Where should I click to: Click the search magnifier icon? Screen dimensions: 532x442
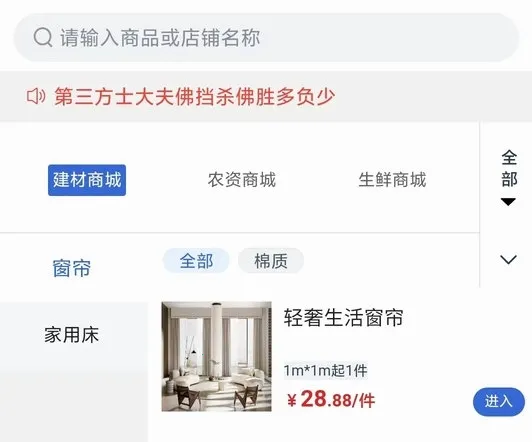click(43, 37)
